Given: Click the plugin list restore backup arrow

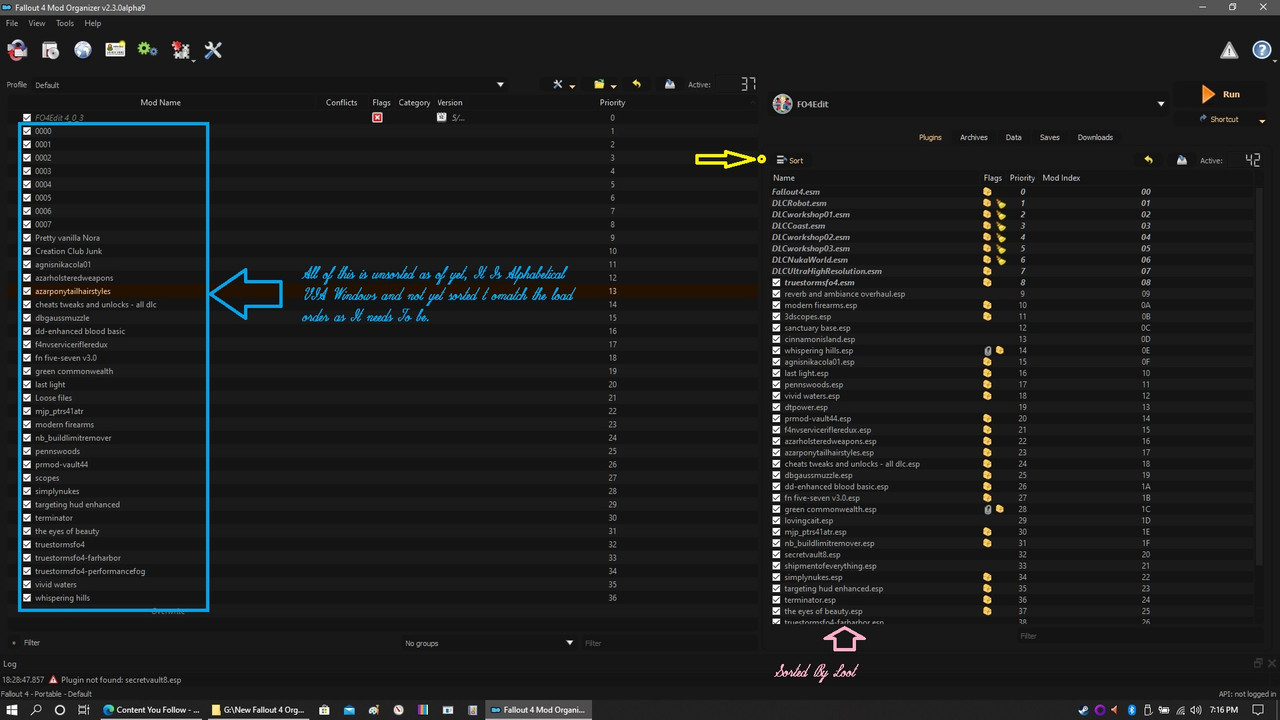Looking at the screenshot, I should 1148,160.
